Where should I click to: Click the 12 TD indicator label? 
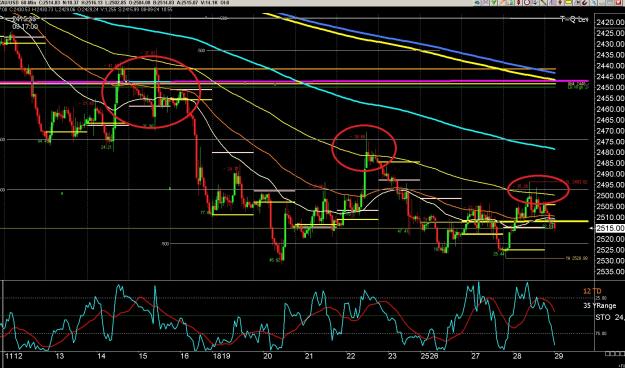[x=592, y=291]
